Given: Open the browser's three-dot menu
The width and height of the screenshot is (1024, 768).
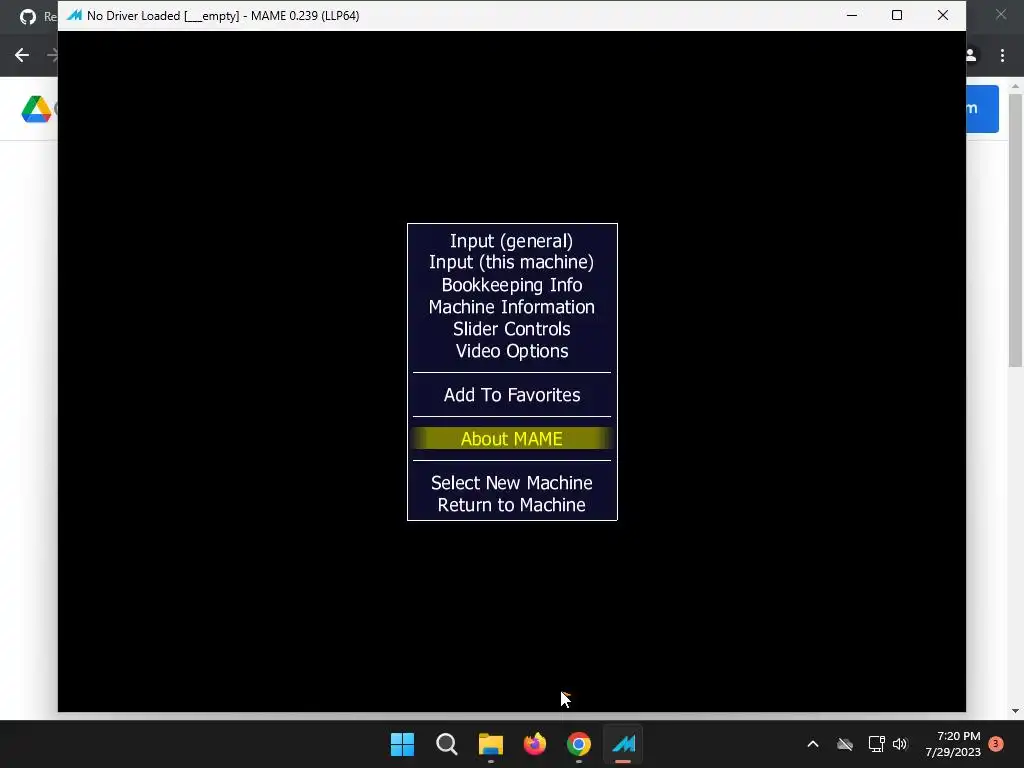Looking at the screenshot, I should (1002, 56).
